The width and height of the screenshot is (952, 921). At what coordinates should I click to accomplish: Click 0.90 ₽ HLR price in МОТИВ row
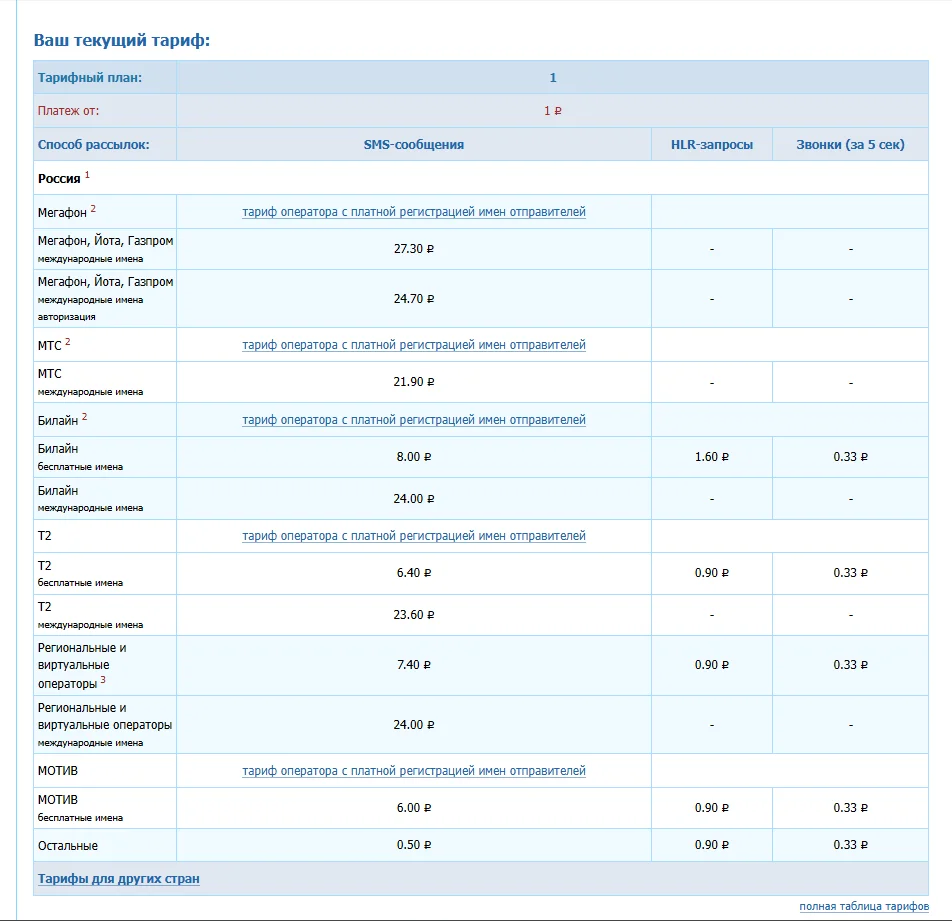click(x=712, y=807)
